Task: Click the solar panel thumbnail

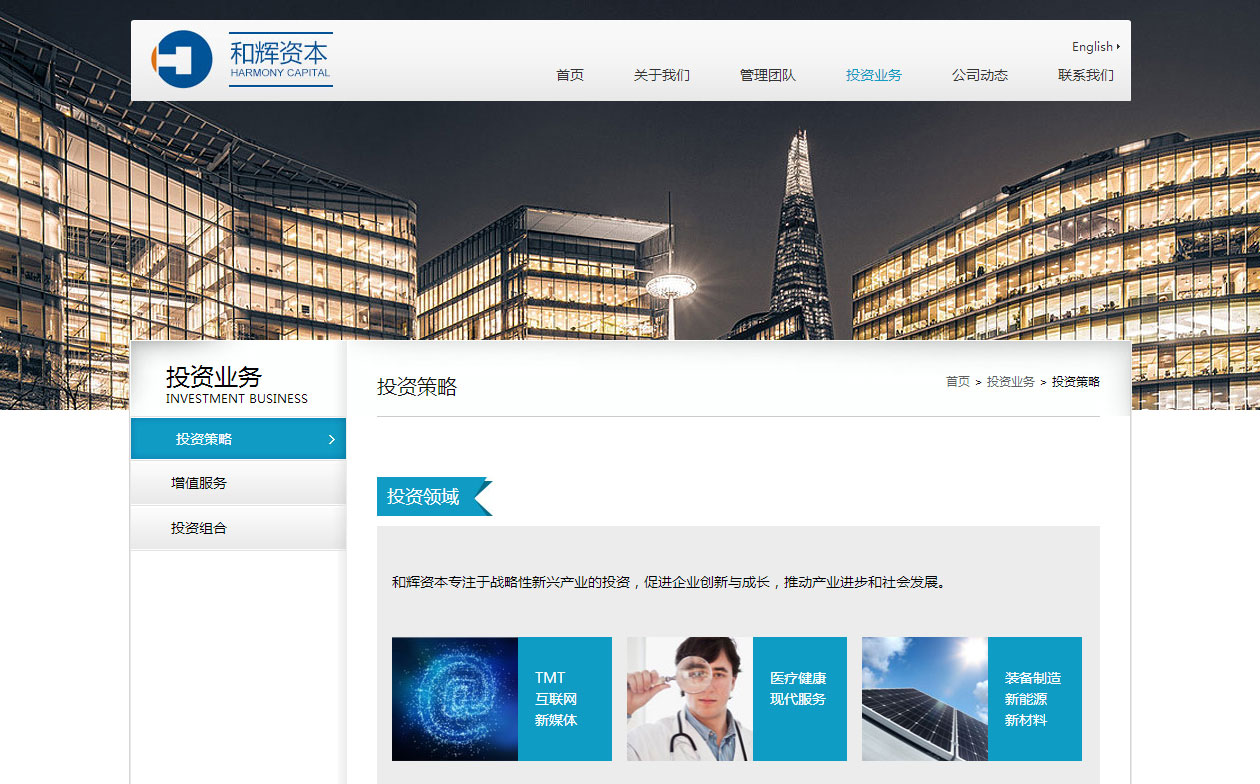Action: [x=925, y=699]
